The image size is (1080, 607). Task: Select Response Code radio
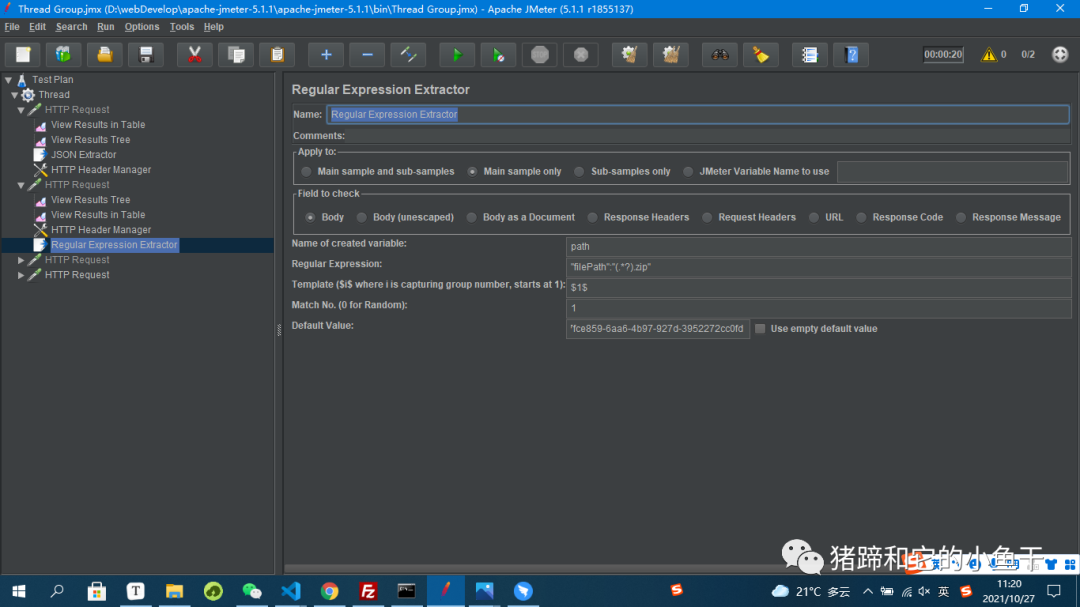[861, 217]
